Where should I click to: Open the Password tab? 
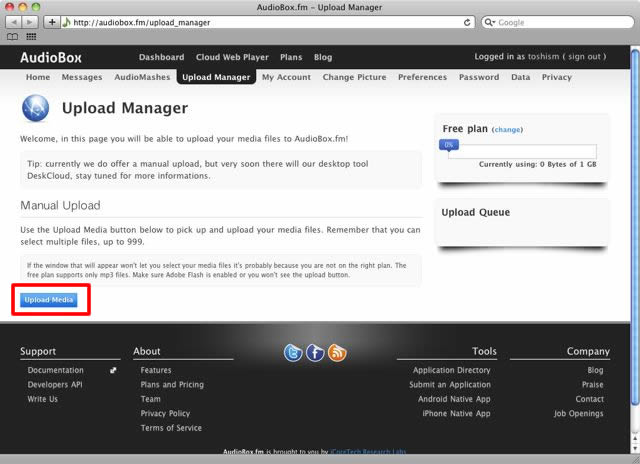[x=479, y=77]
